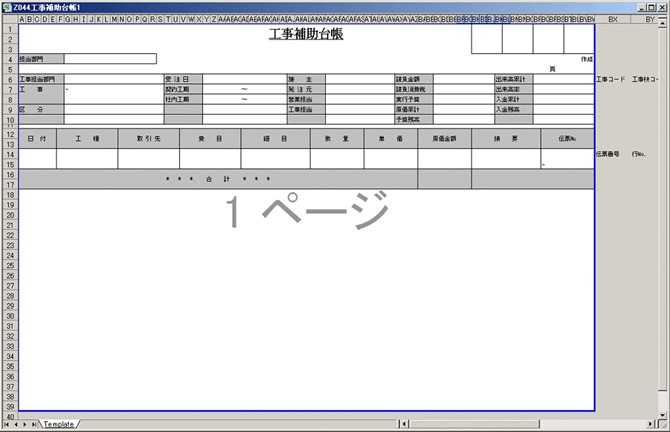670x432 pixels.
Task: Select row header 1
Action: (8, 29)
